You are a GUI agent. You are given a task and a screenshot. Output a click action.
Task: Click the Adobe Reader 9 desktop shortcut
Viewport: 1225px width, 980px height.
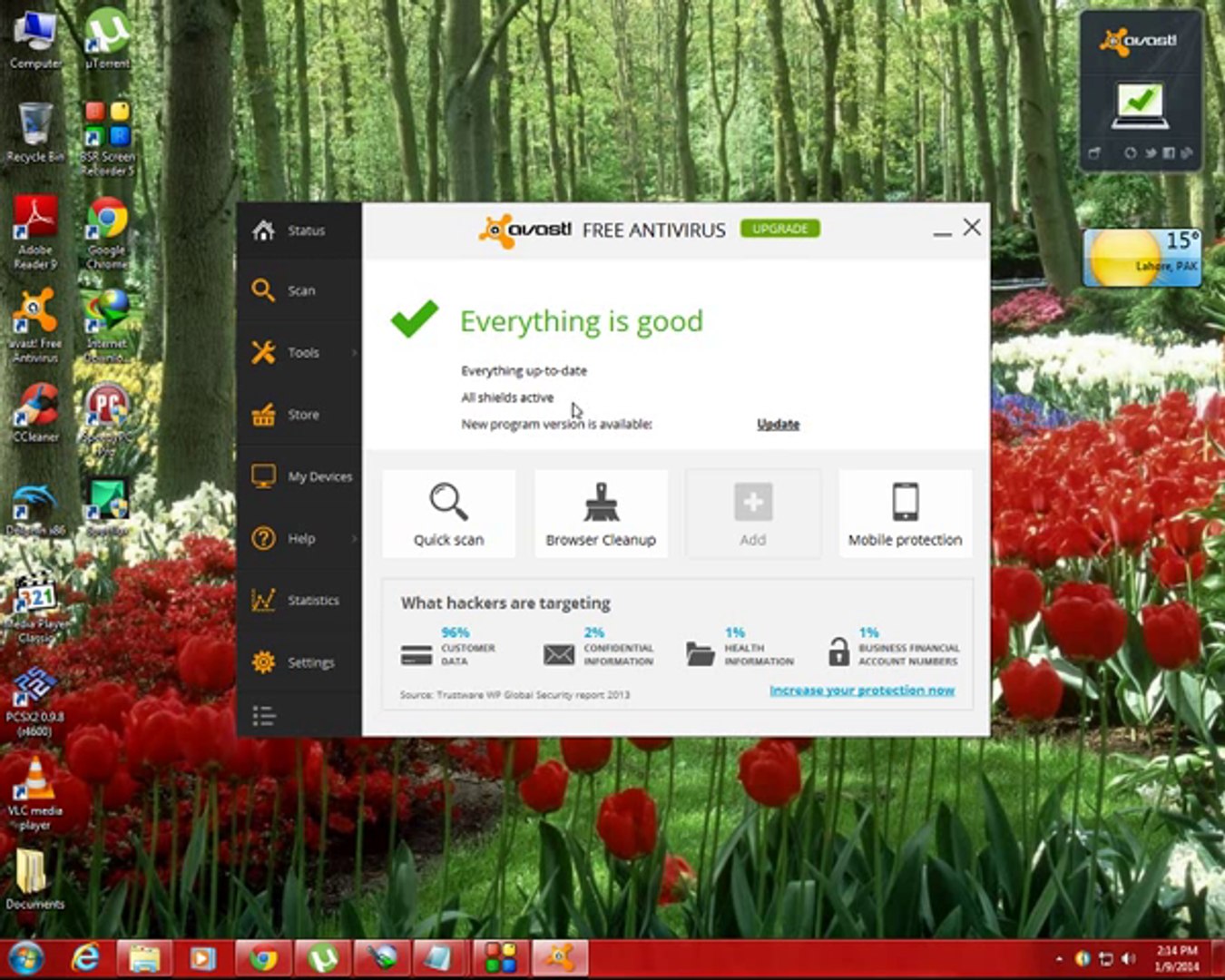[35, 232]
